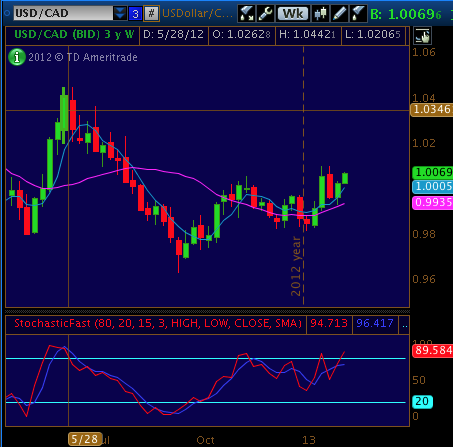Click the USD/CAD (BID) 3 y W chart label
453x447 pixels.
[74, 35]
